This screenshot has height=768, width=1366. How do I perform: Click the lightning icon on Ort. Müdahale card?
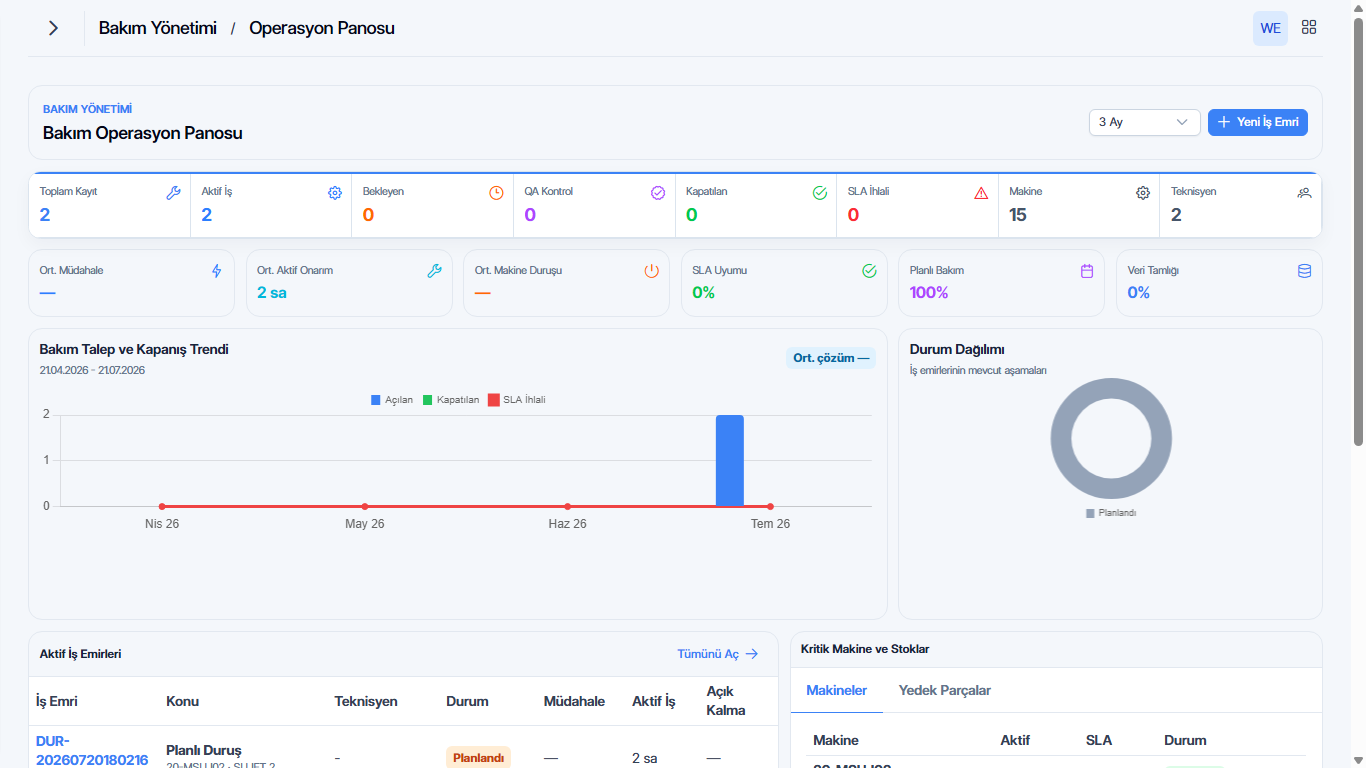click(x=217, y=271)
